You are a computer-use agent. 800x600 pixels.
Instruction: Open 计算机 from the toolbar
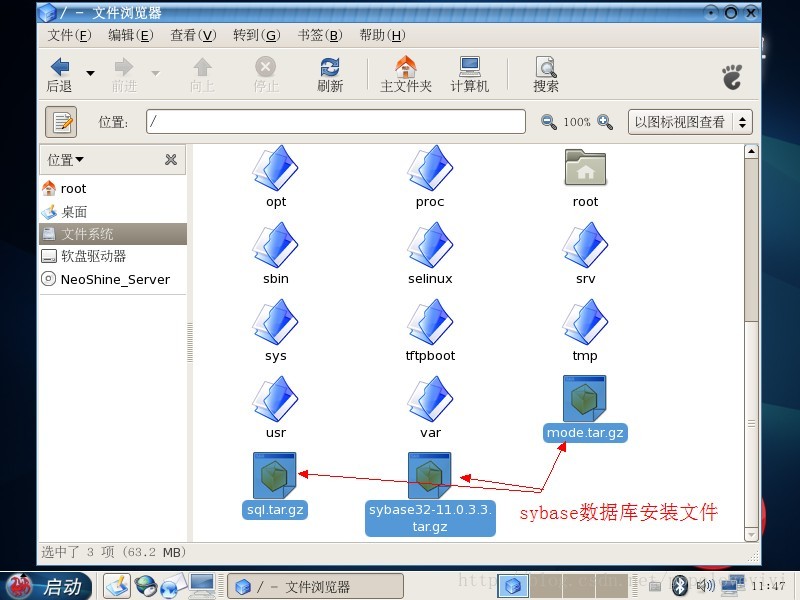[x=470, y=73]
